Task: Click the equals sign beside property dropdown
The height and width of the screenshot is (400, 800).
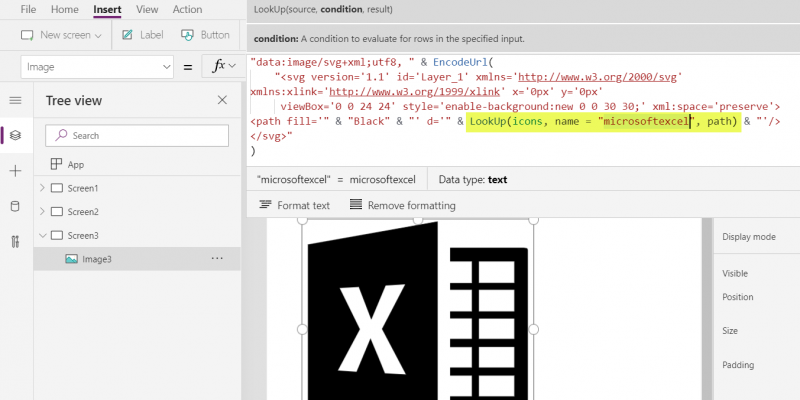Action: tap(188, 67)
